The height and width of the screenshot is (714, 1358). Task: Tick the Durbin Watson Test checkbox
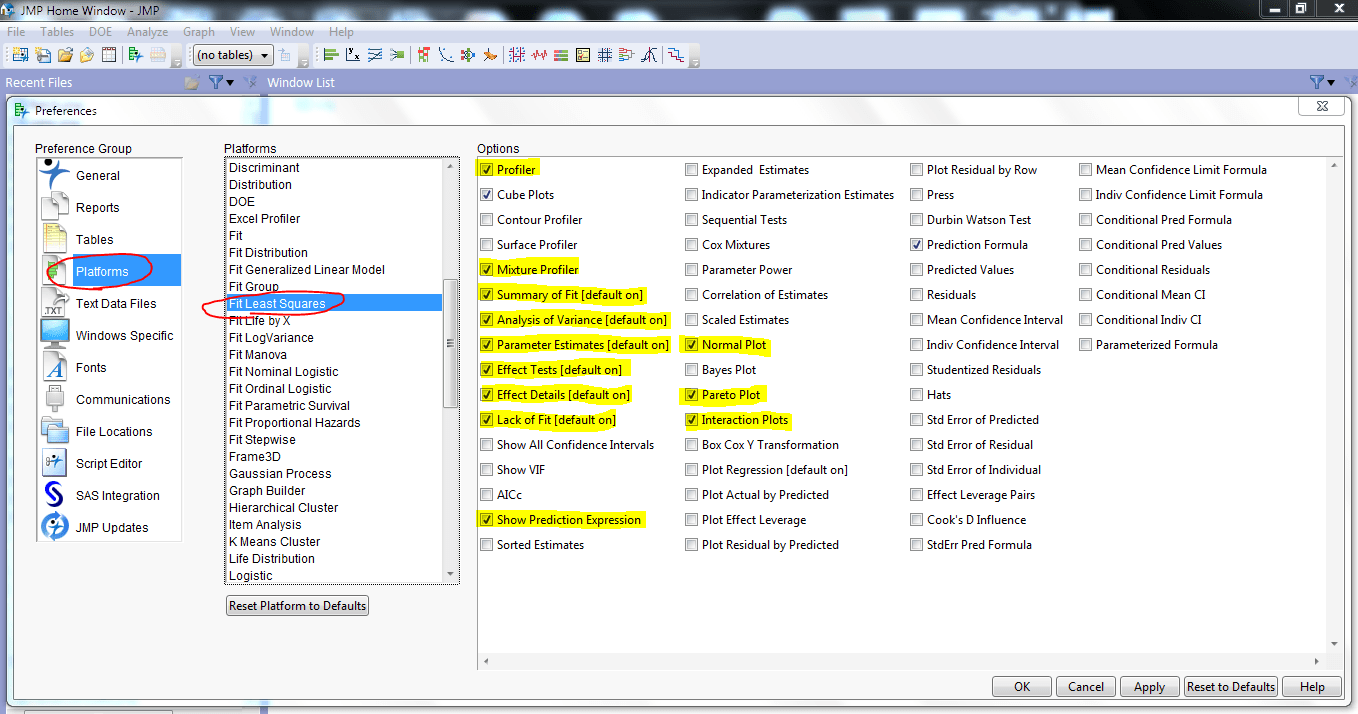pos(917,220)
